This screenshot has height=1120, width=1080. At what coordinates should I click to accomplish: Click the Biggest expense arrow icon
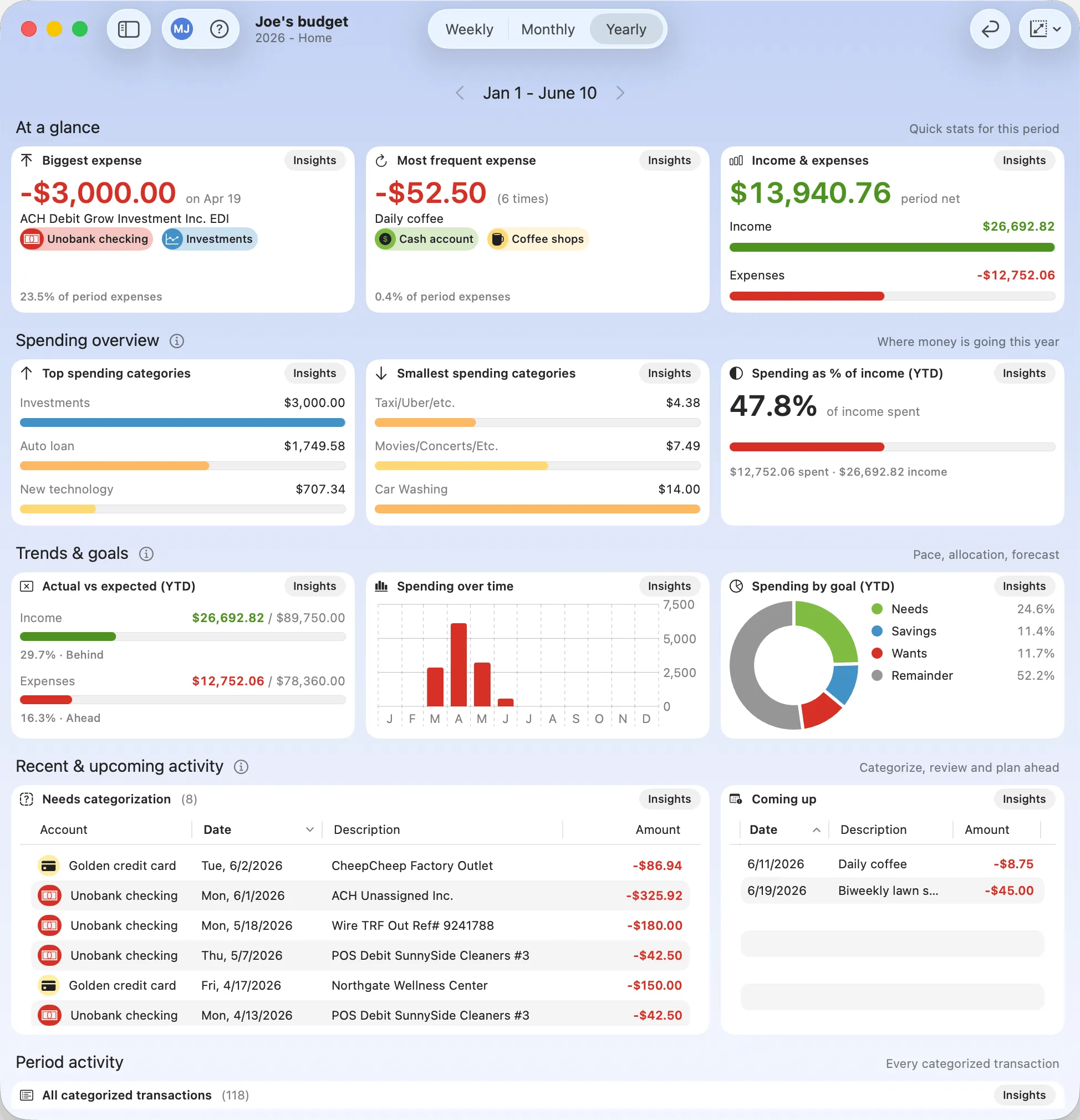tap(27, 161)
